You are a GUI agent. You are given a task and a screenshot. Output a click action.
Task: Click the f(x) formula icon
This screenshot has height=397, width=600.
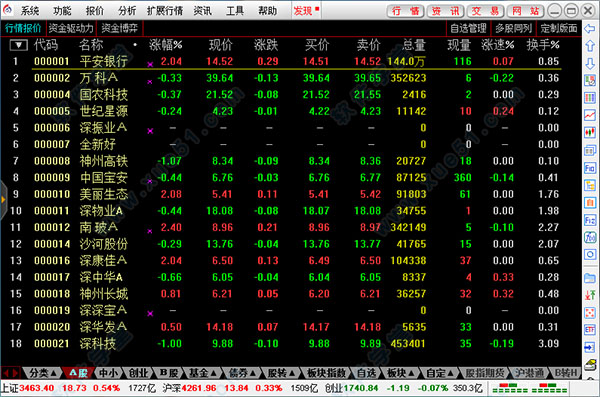(590, 237)
